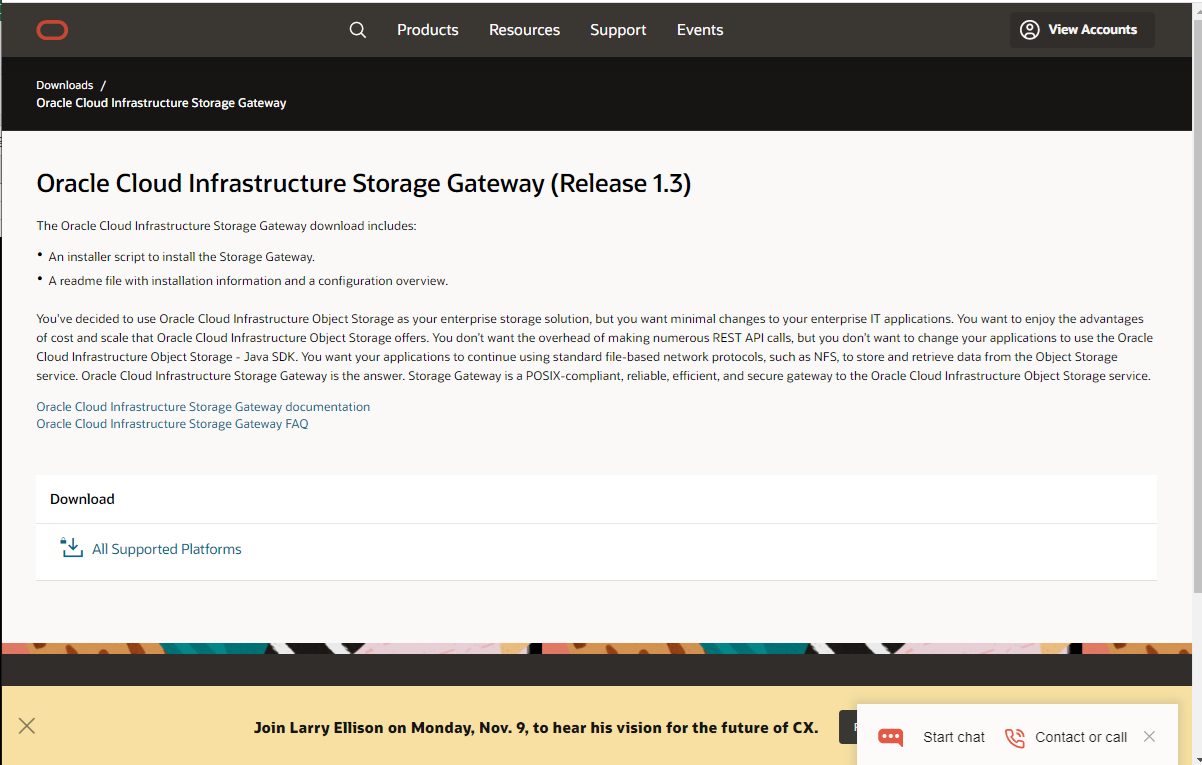Select the Start chat text
The image size is (1202, 765).
pos(953,737)
